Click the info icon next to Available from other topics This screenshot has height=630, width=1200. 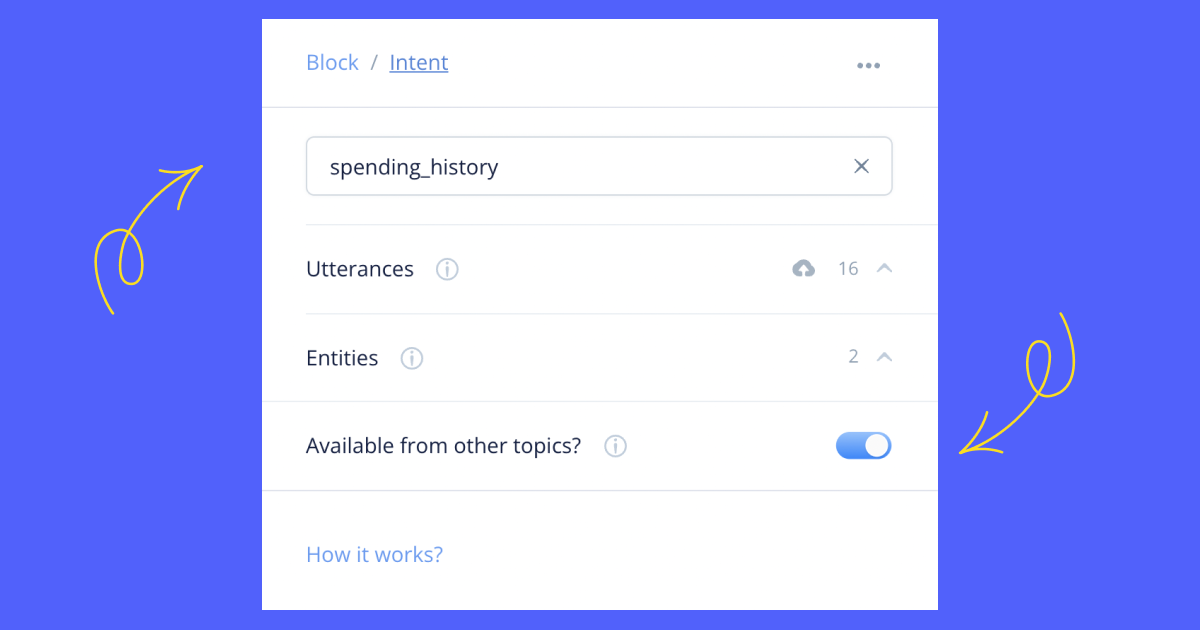pyautogui.click(x=616, y=446)
